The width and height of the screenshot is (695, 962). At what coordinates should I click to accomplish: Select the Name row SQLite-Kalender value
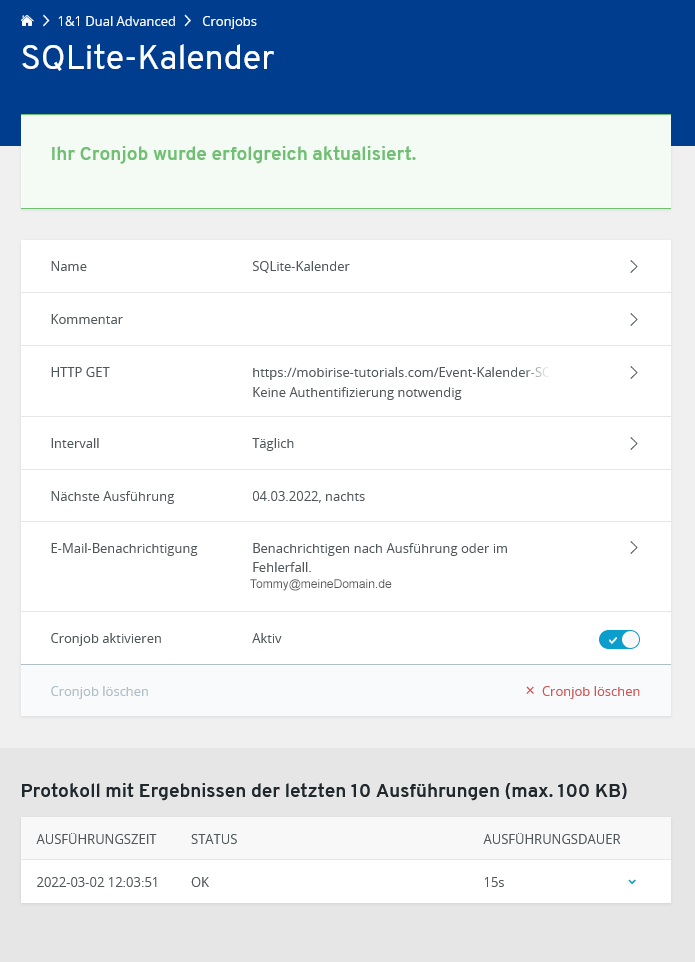[300, 267]
